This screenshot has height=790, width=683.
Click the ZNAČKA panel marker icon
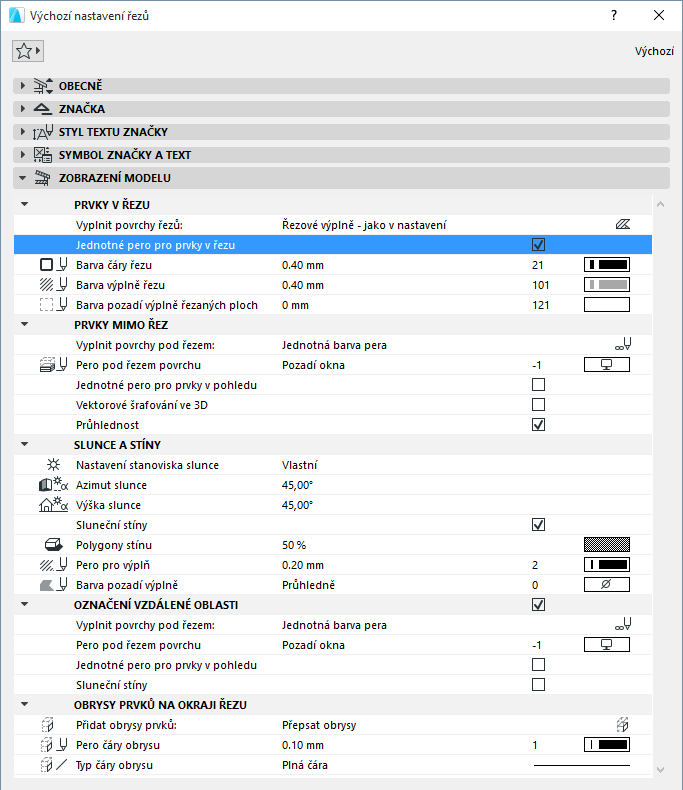(x=42, y=109)
